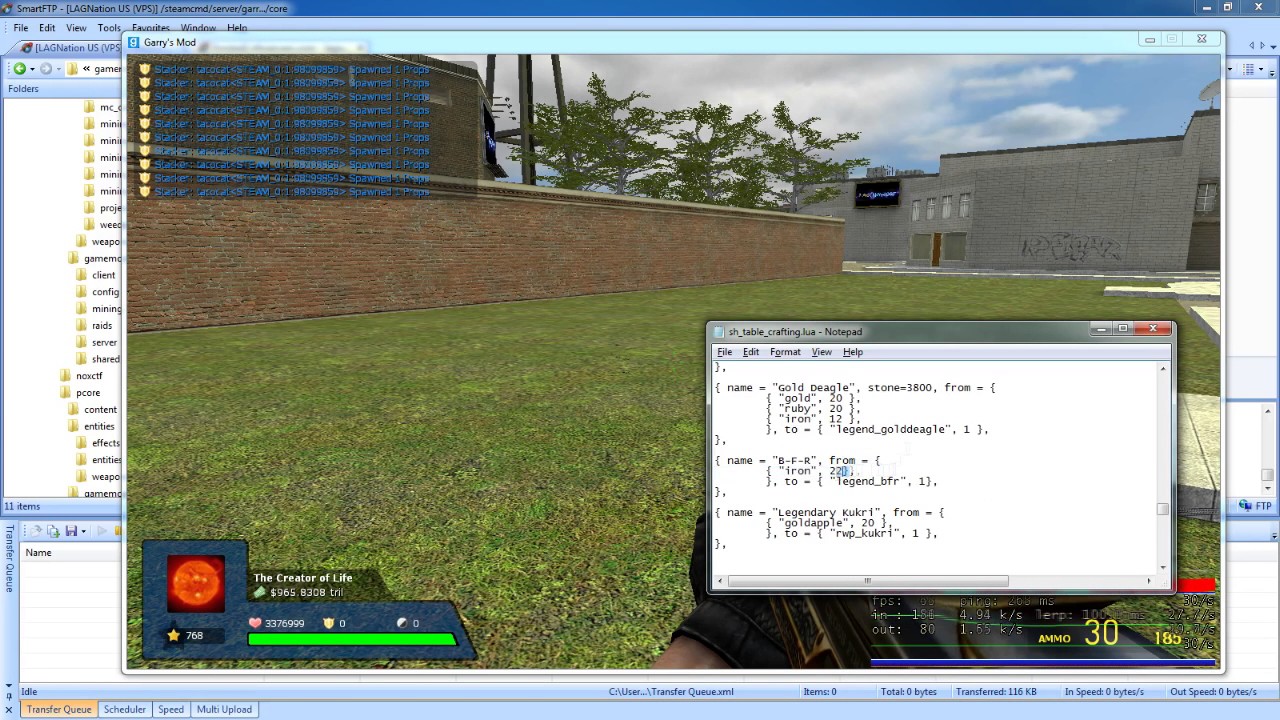1280x720 pixels.
Task: Open the Back button history dropdown arrow
Action: [x=32, y=69]
